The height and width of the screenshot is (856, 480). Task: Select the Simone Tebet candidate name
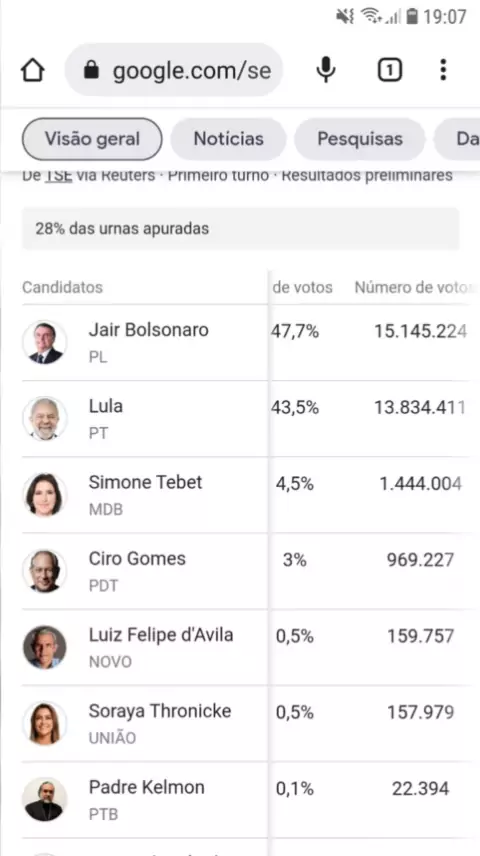pos(145,482)
